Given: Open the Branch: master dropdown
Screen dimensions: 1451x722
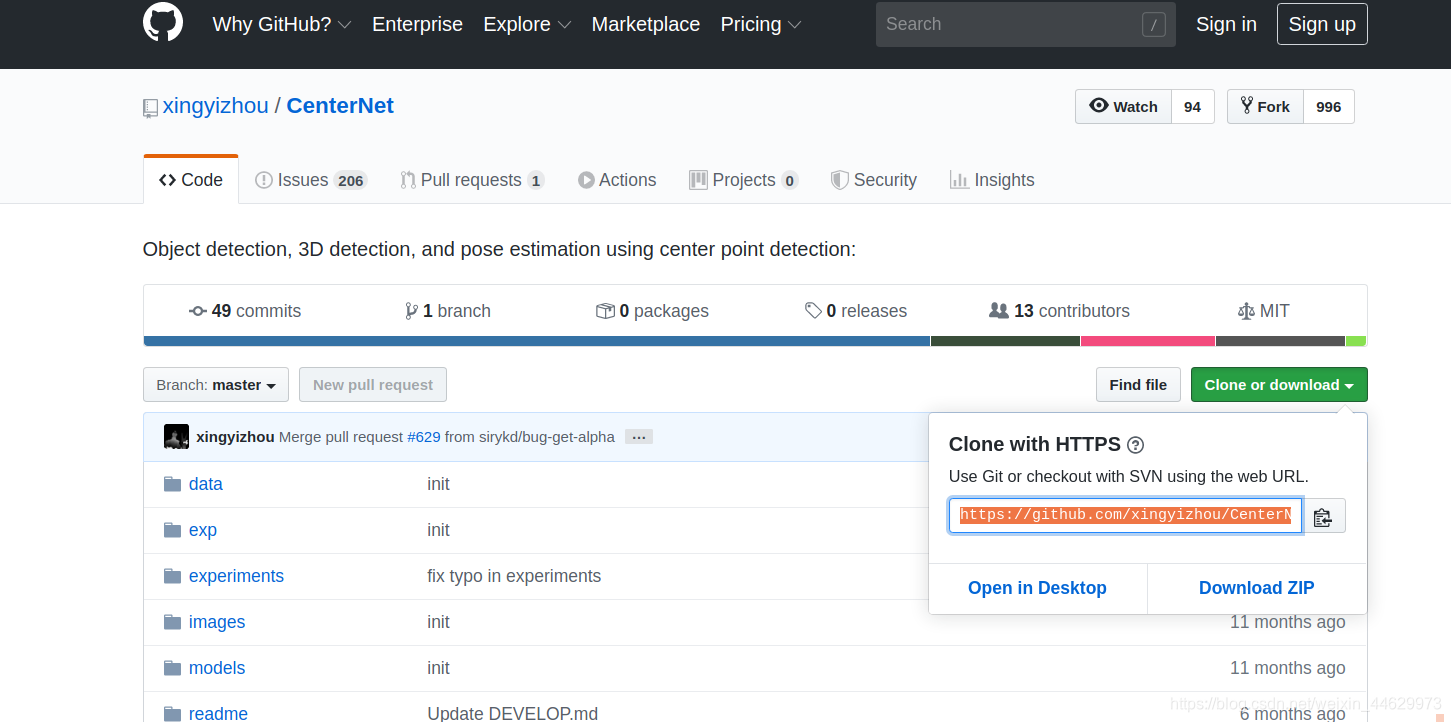Looking at the screenshot, I should coord(215,385).
